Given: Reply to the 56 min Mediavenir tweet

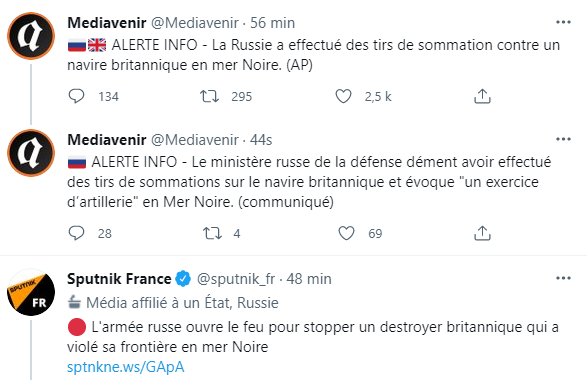Looking at the screenshot, I should (x=76, y=96).
